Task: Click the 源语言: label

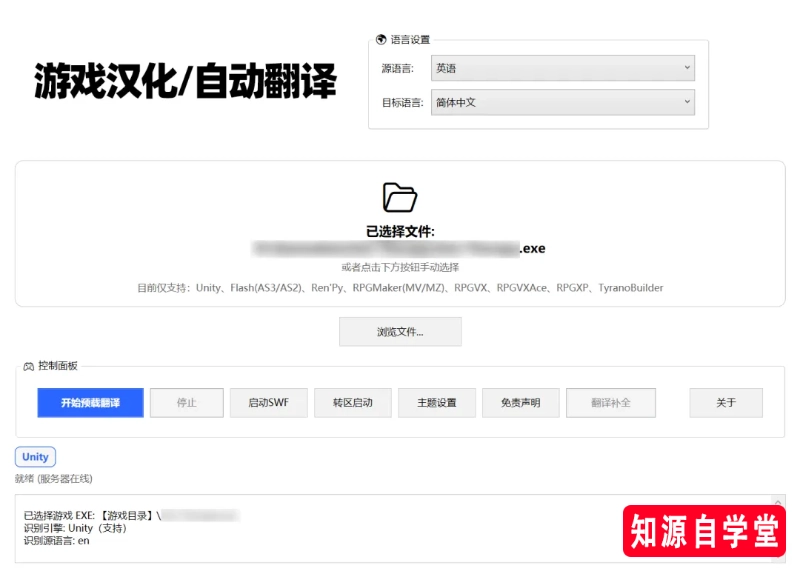Action: (x=397, y=68)
